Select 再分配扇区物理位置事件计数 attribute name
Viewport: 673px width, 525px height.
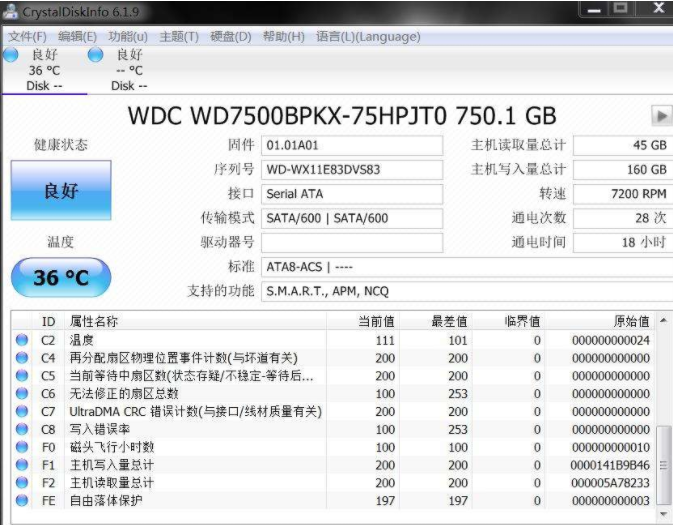[x=183, y=358]
